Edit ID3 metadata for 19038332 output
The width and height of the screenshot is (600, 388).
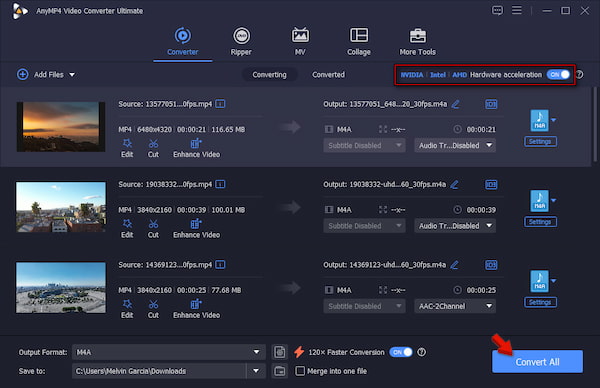491,184
